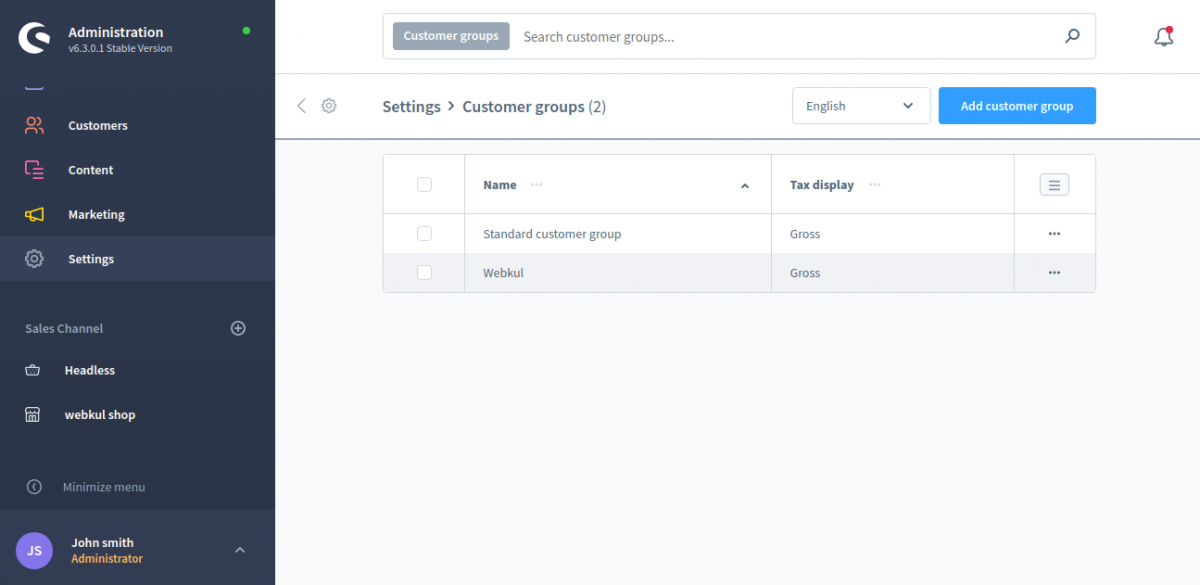Open notifications via the bell icon

pyautogui.click(x=1162, y=35)
